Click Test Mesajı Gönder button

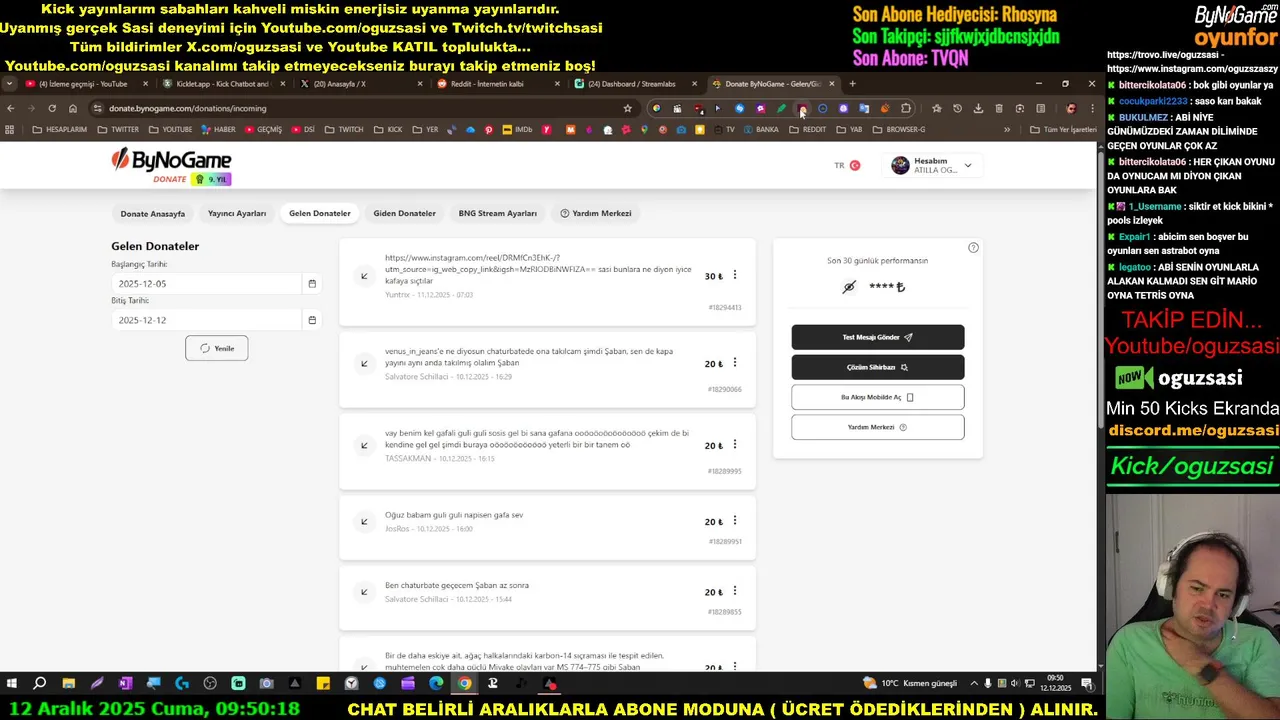[878, 337]
